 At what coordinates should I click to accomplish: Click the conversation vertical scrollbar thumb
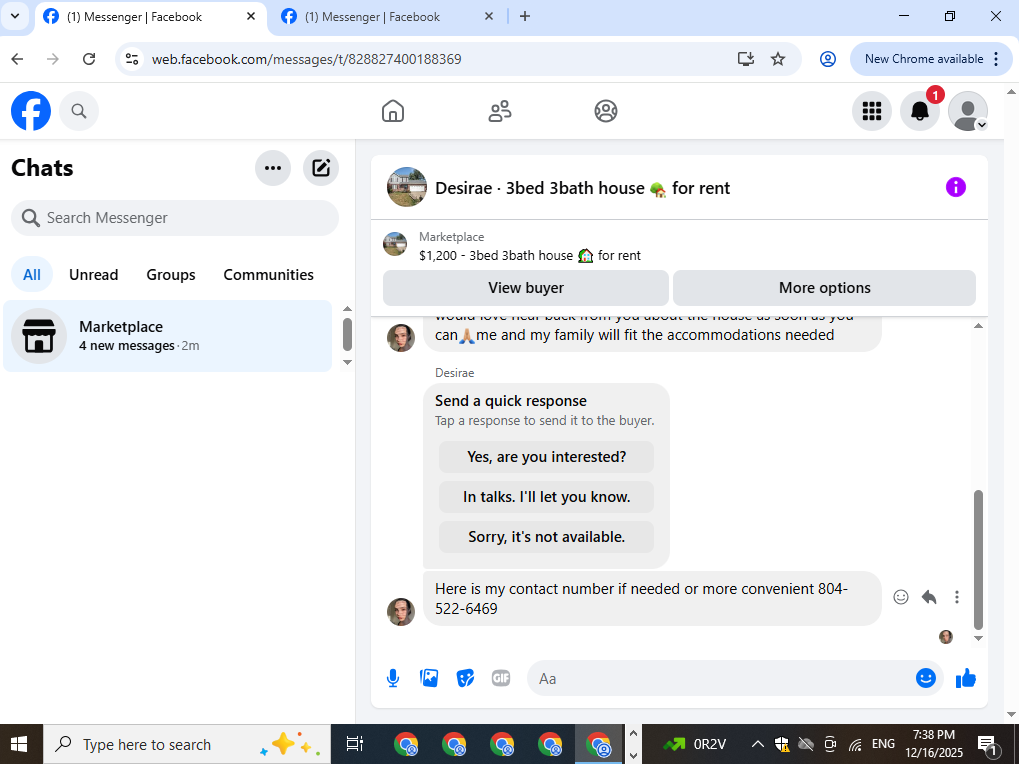point(978,560)
